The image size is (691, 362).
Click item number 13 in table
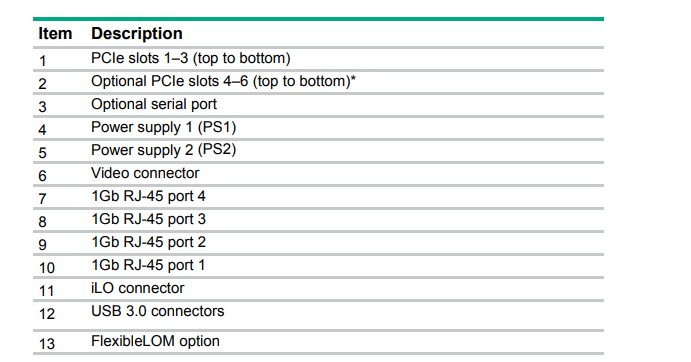(x=47, y=344)
